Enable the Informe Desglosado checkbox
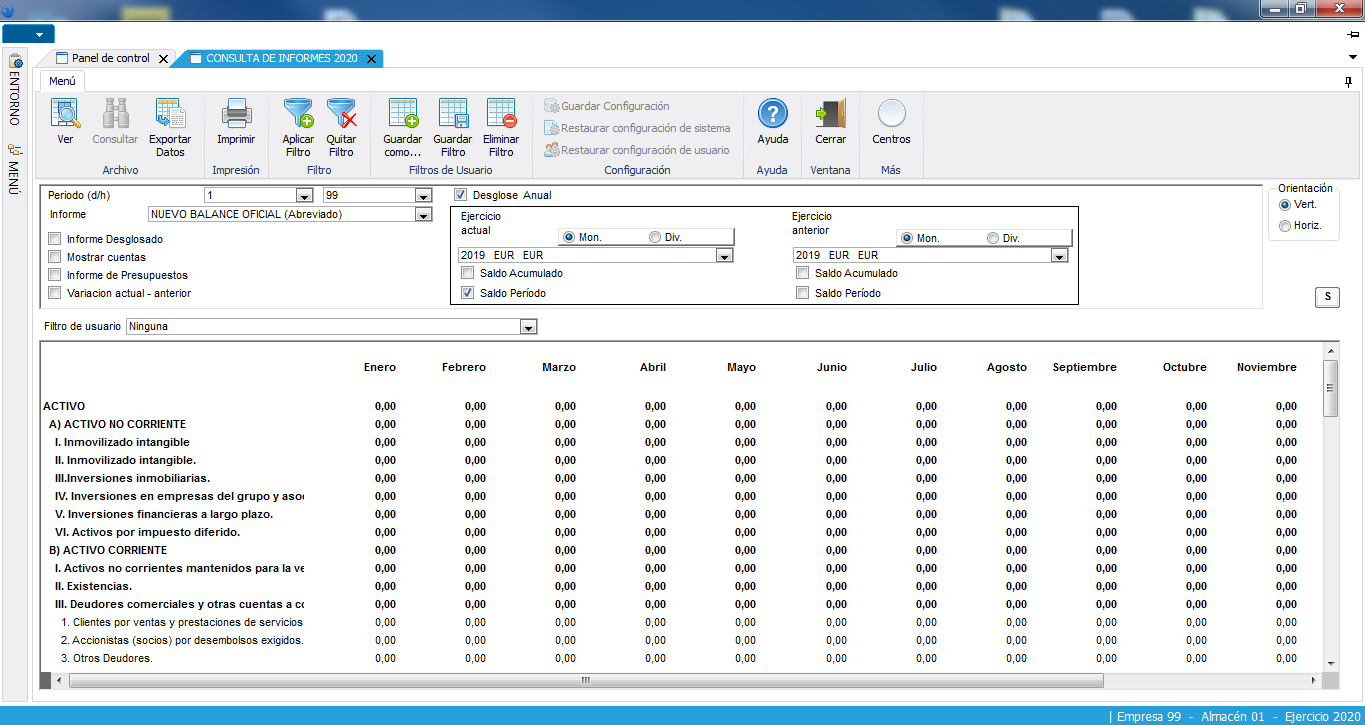The height and width of the screenshot is (725, 1365). pyautogui.click(x=55, y=240)
